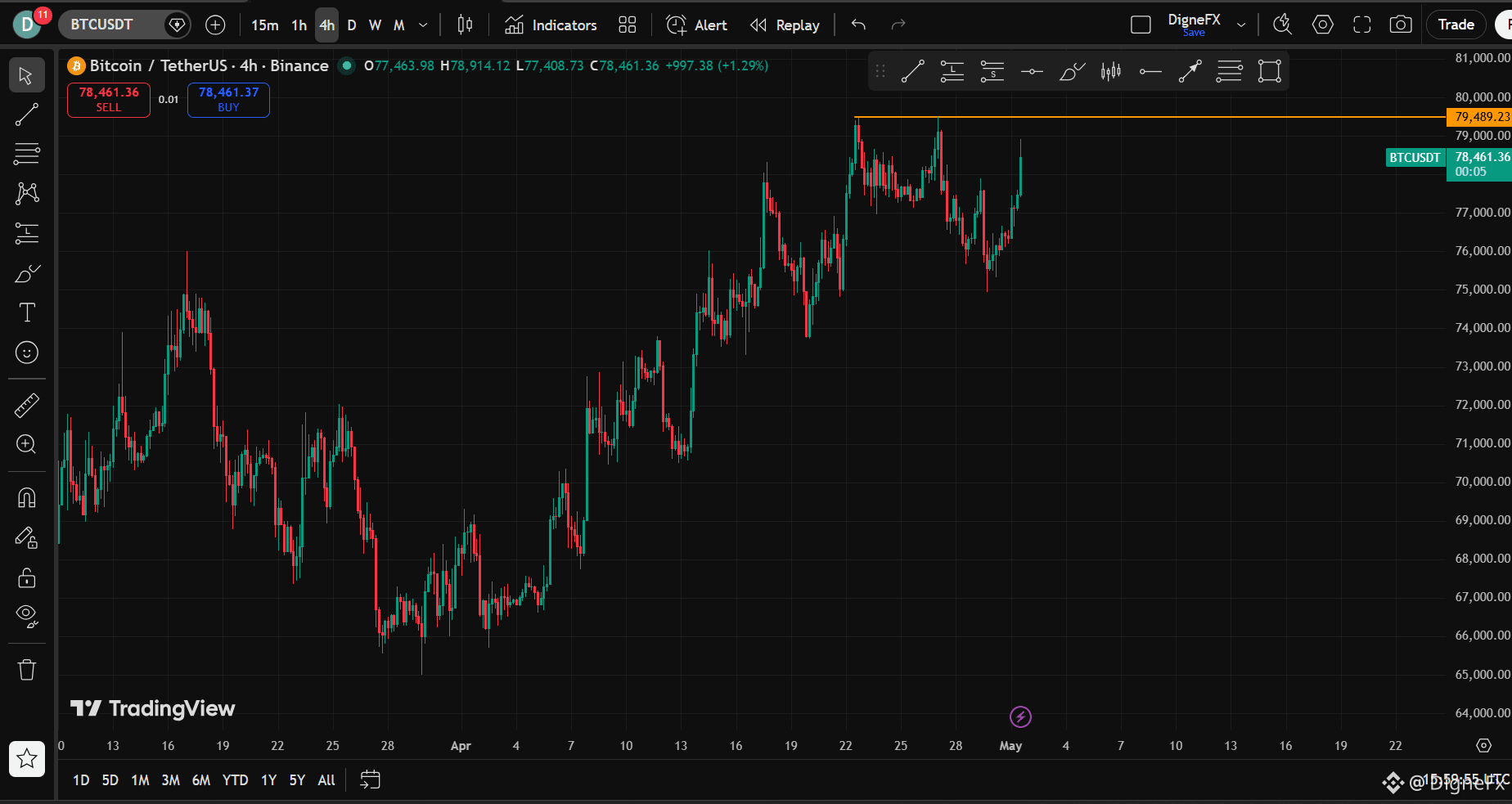
Task: Open the price scale settings gear at the axis corner
Action: tap(1483, 745)
